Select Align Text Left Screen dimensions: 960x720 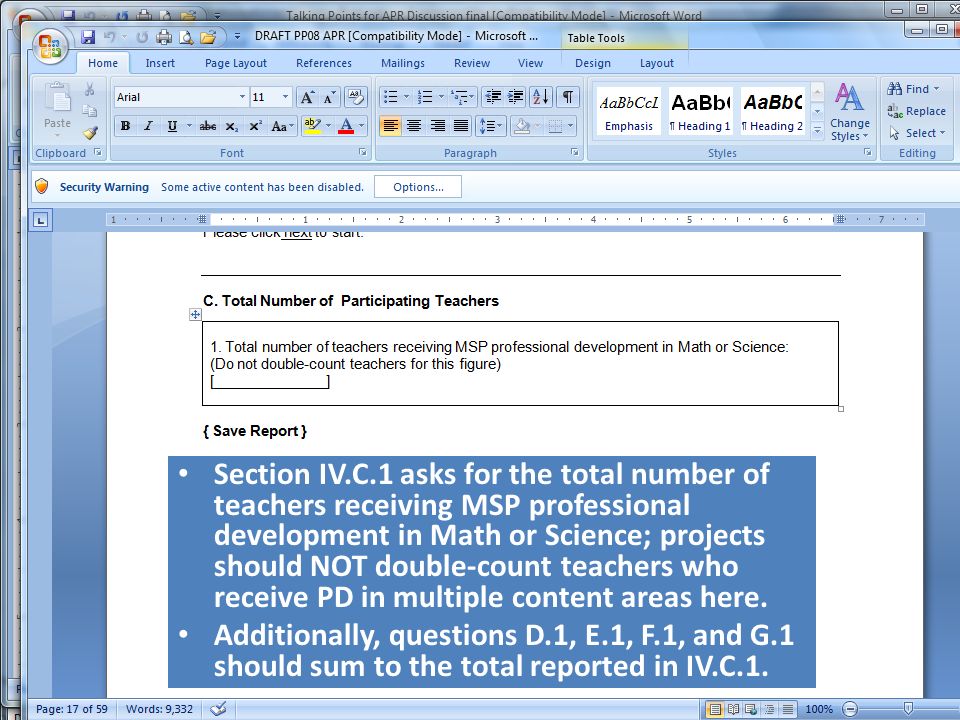[390, 126]
